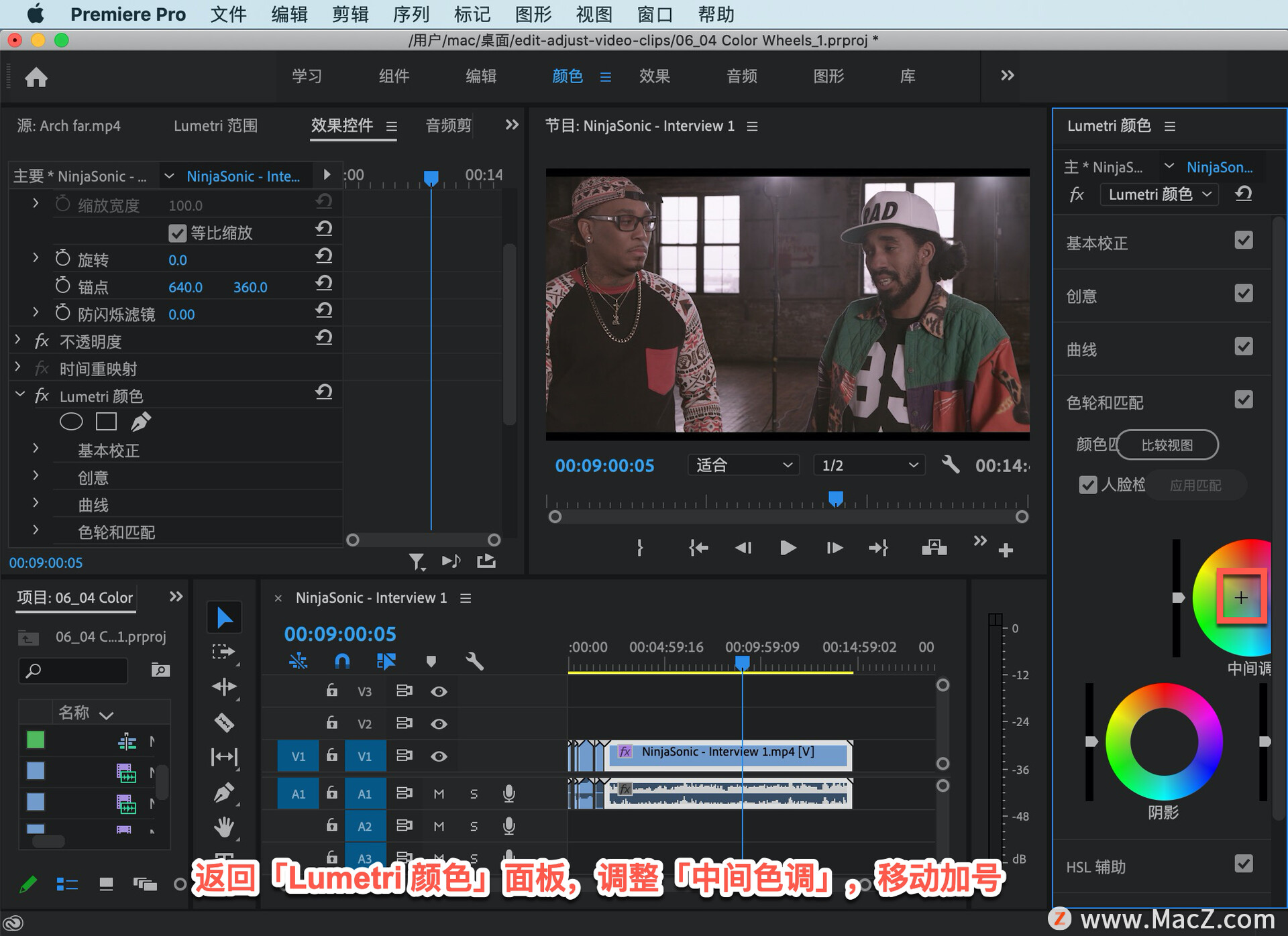Go to In point button
This screenshot has height=936, width=1288.
click(x=698, y=548)
